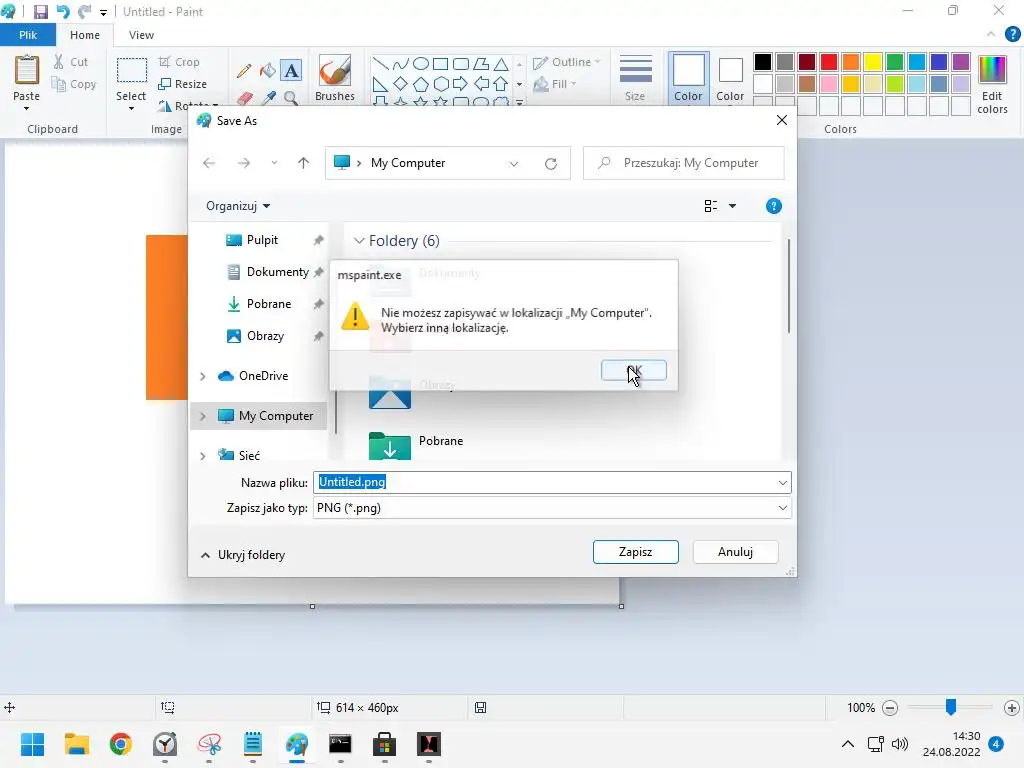Click the Up arrow in Save As dialog
The height and width of the screenshot is (768, 1024).
pos(303,163)
